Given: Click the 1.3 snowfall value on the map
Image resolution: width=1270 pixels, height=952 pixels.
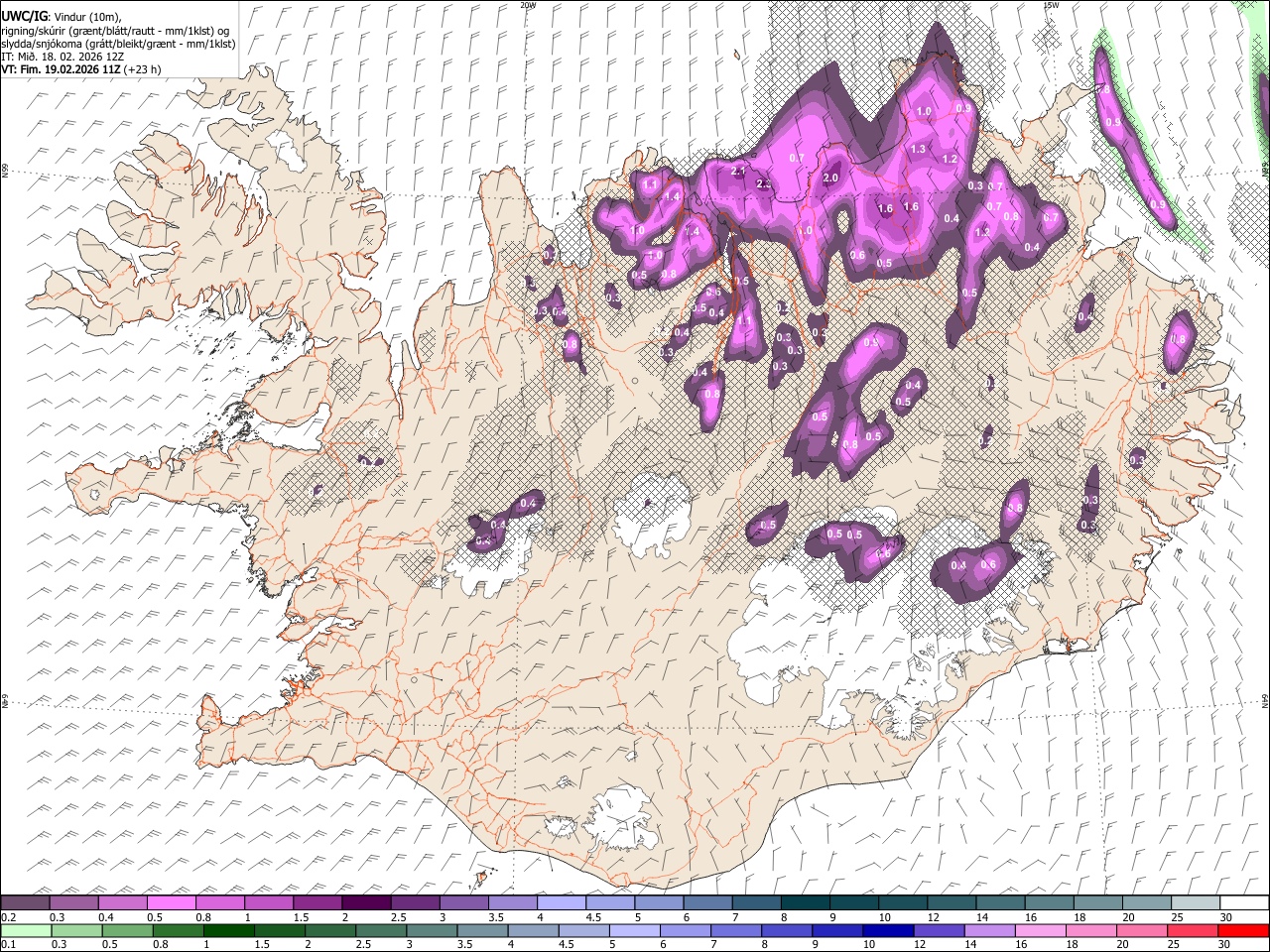Looking at the screenshot, I should pyautogui.click(x=918, y=150).
